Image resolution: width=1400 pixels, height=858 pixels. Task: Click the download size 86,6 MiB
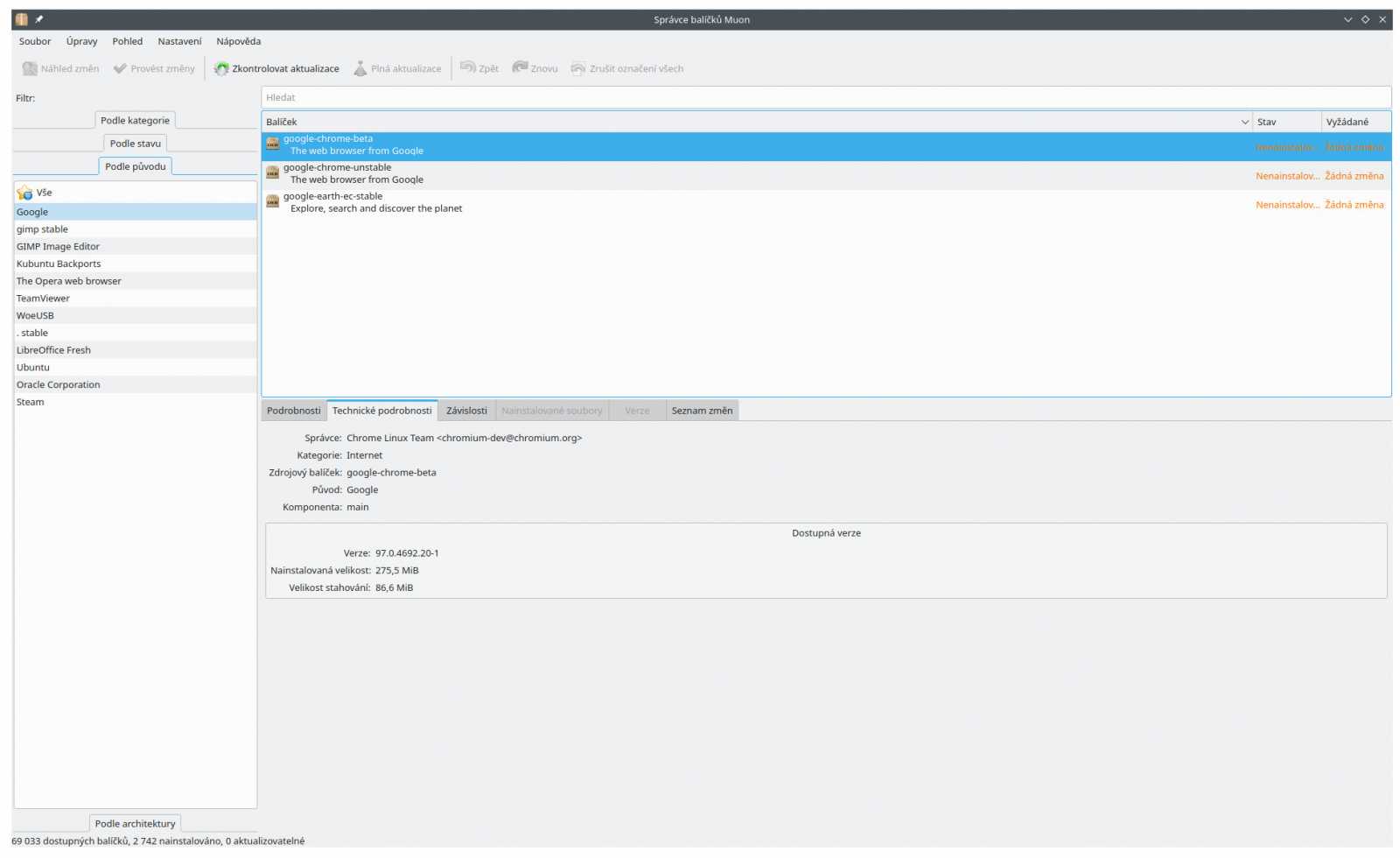394,588
